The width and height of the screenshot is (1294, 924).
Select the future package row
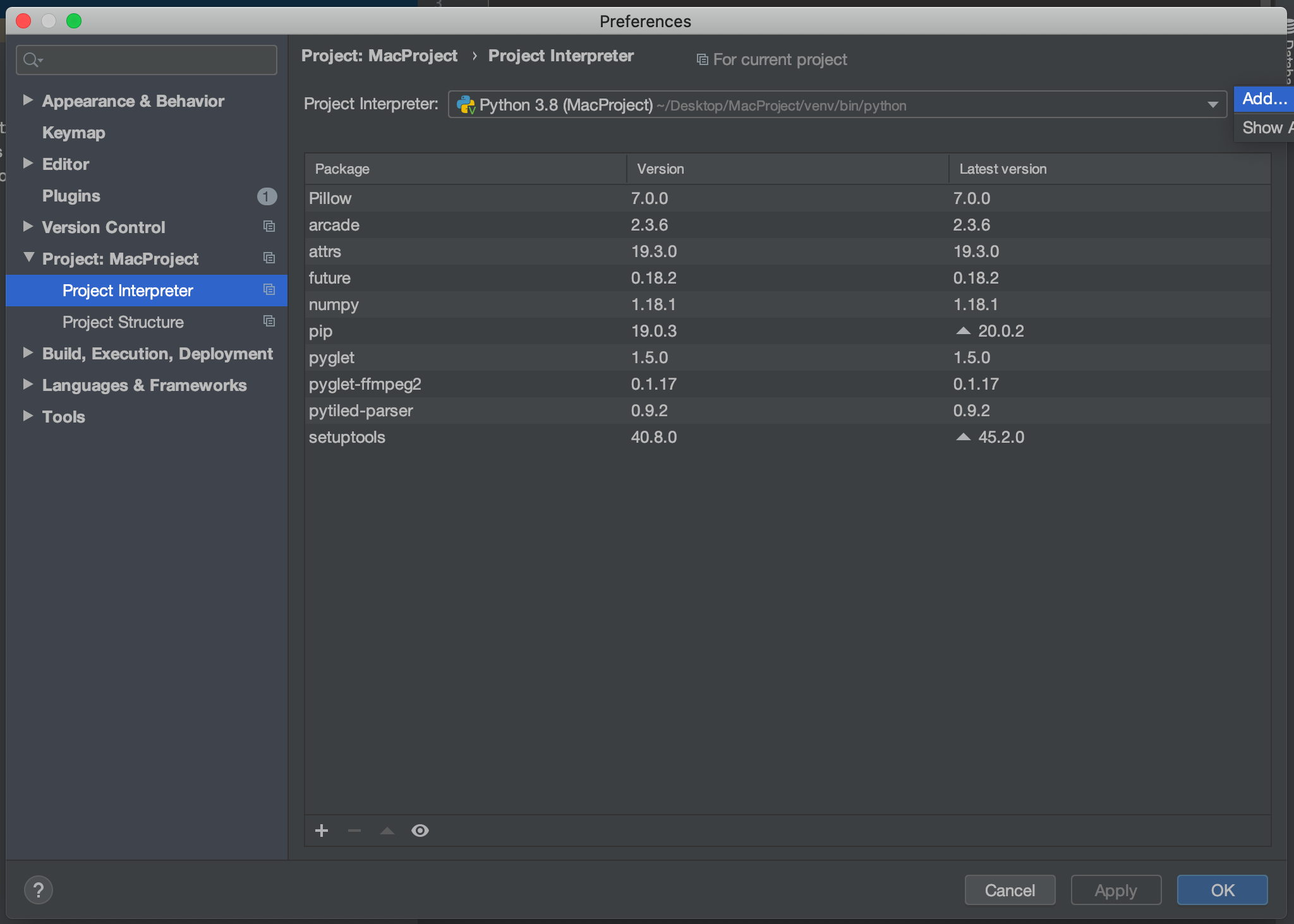tap(787, 278)
